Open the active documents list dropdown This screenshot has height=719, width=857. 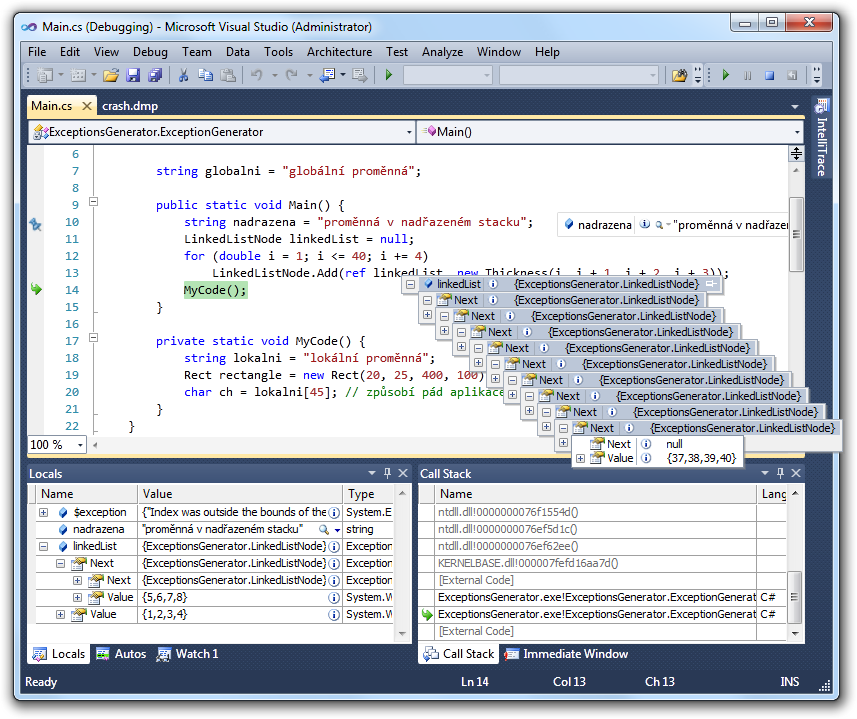coord(795,107)
